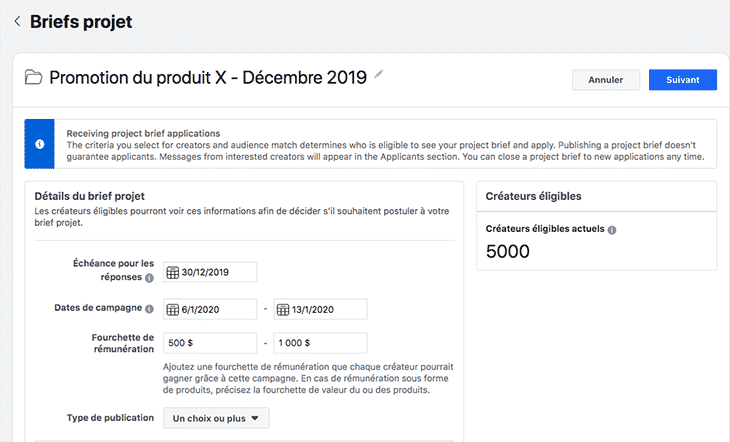Viewport: 730px width, 442px height.
Task: Show info for Créateurs éligibles actuels
Action: 612,230
